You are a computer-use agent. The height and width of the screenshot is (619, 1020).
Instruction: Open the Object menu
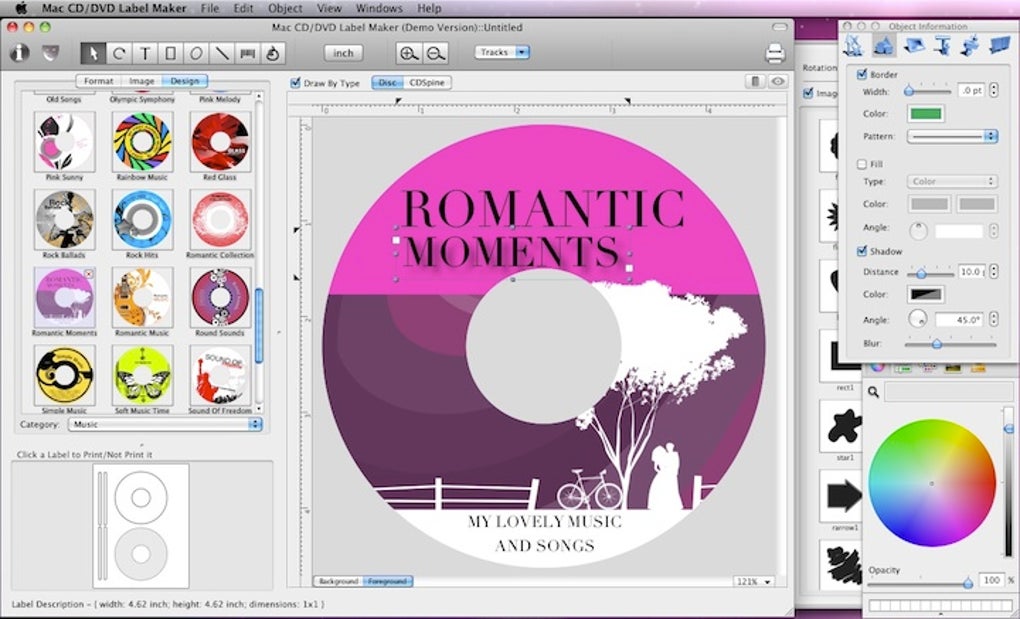tap(285, 8)
